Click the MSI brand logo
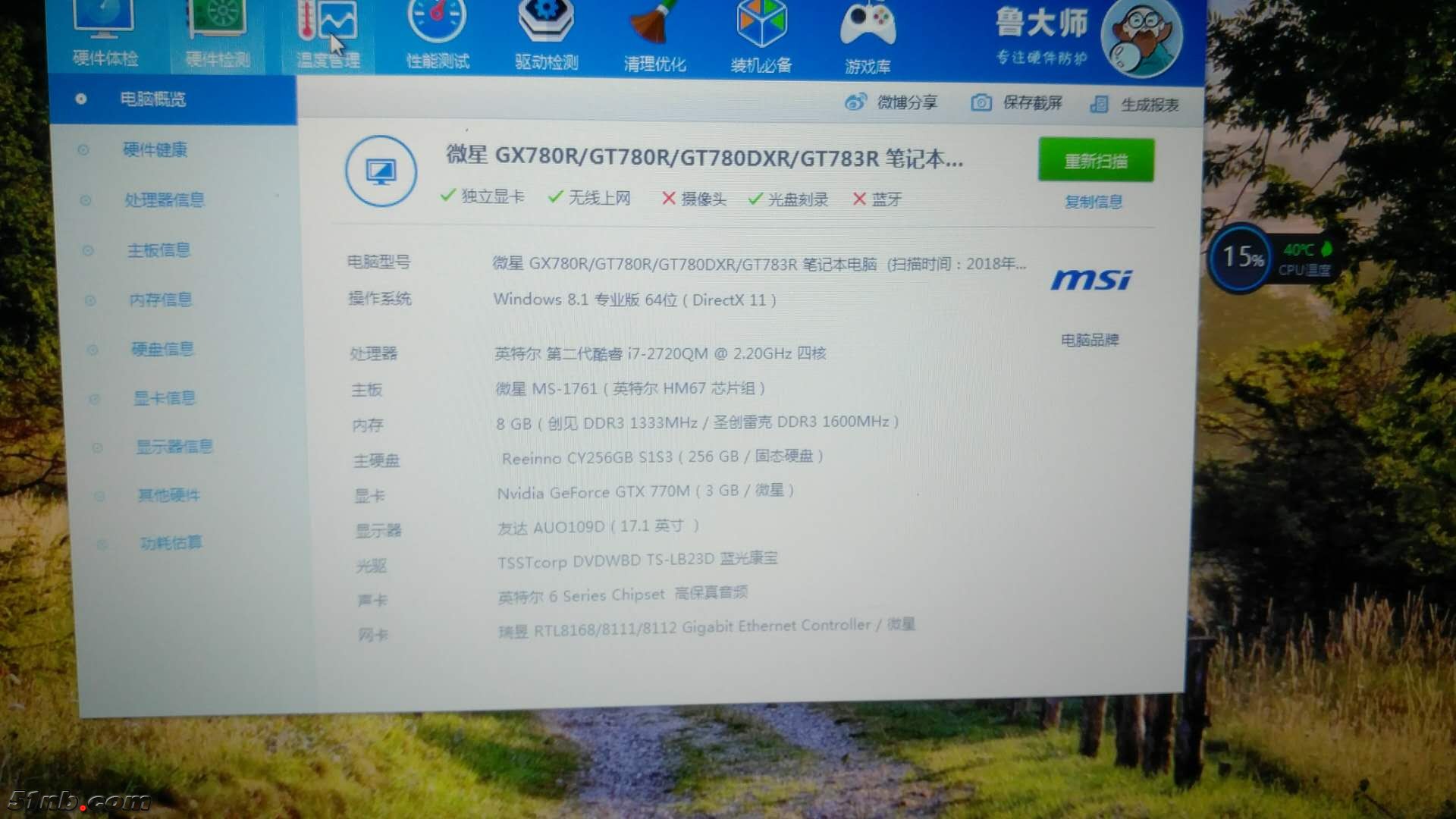 [x=1091, y=281]
